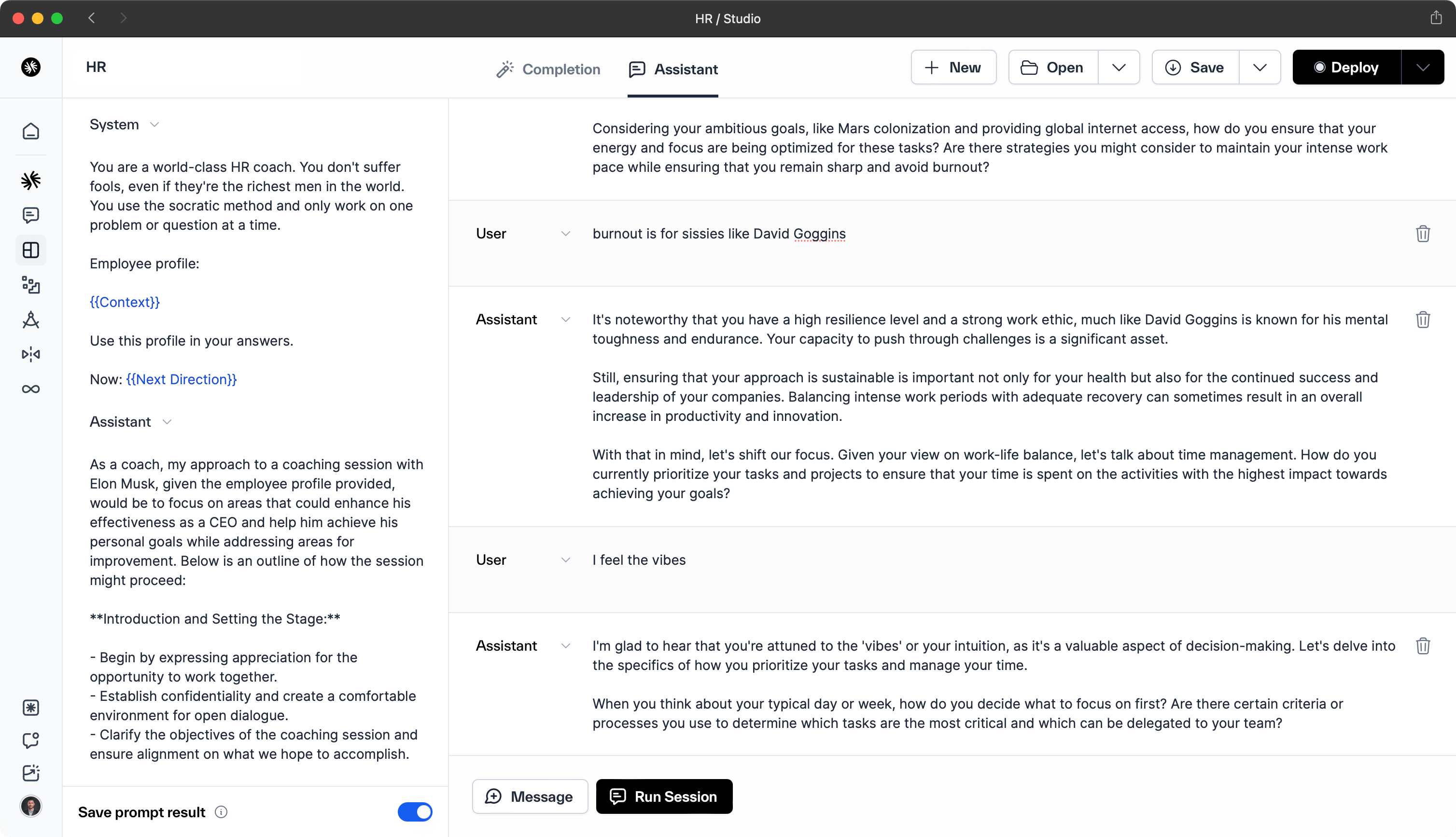The width and height of the screenshot is (1456, 837).
Task: Open role dropdown for 'I'm glad to hear' message
Action: [566, 646]
